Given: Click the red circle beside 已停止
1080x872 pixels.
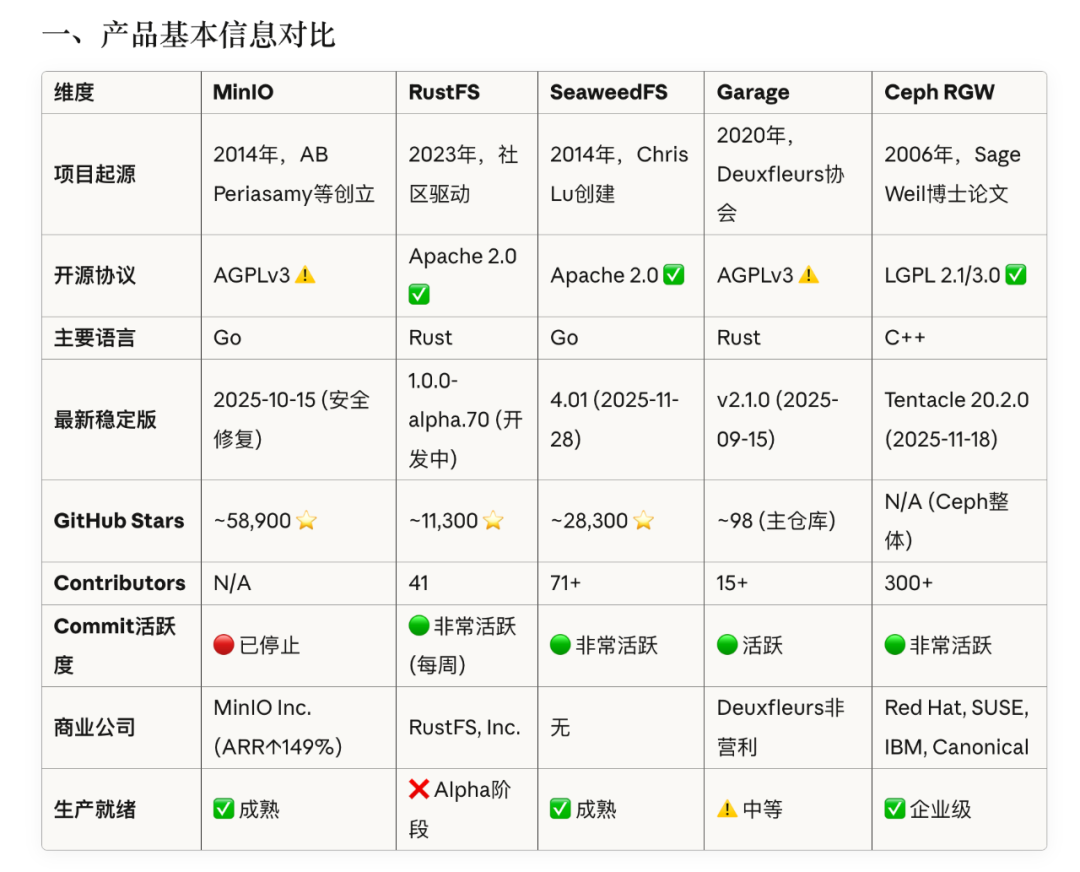Looking at the screenshot, I should click(224, 645).
